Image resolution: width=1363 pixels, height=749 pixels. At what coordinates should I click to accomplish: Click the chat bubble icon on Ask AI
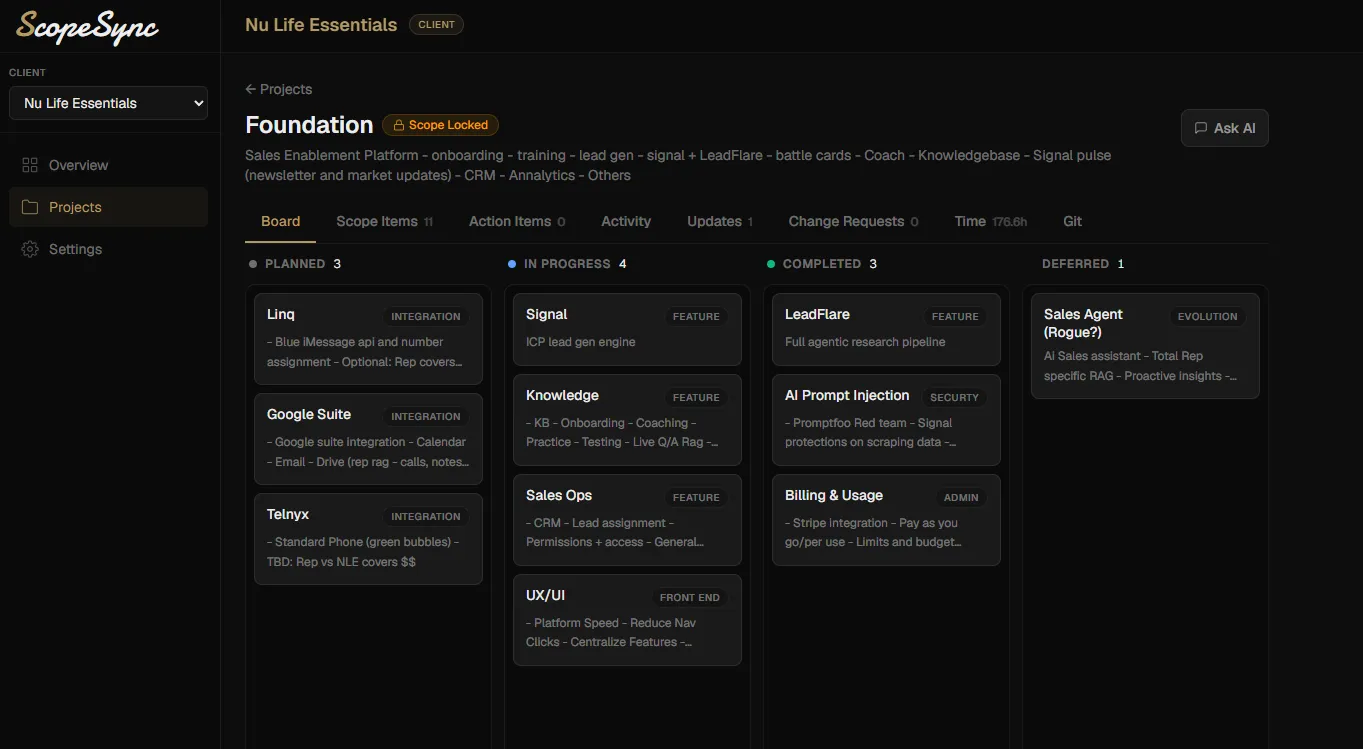tap(1200, 128)
